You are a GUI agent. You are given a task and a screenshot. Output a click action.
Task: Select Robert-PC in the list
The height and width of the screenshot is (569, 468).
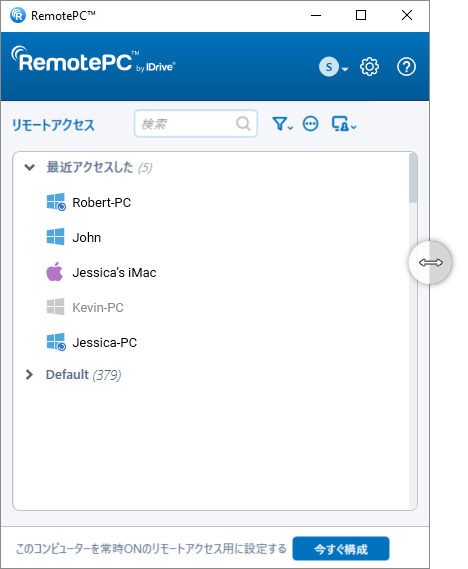[102, 202]
